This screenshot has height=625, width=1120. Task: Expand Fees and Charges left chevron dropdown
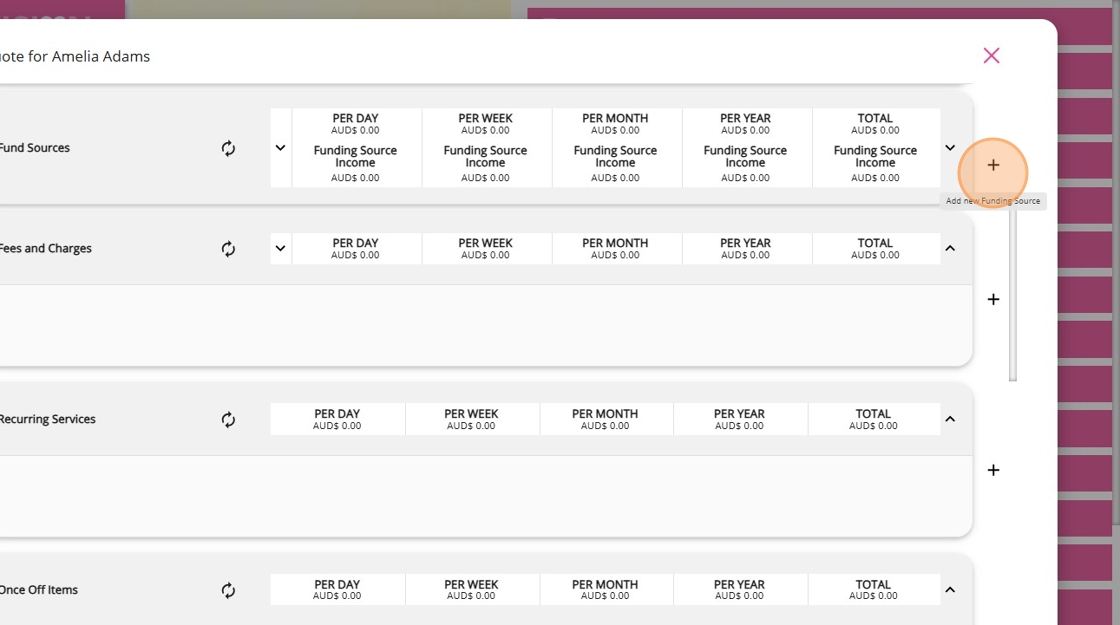[281, 249]
